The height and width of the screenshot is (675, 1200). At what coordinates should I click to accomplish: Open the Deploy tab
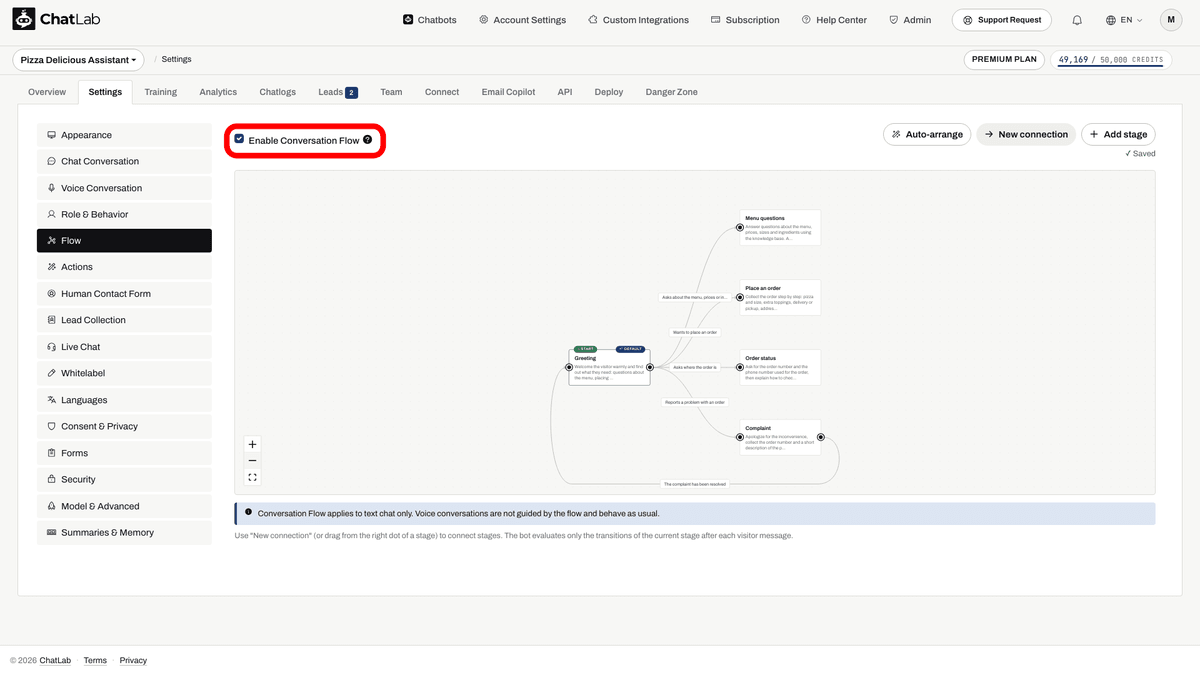click(x=609, y=92)
